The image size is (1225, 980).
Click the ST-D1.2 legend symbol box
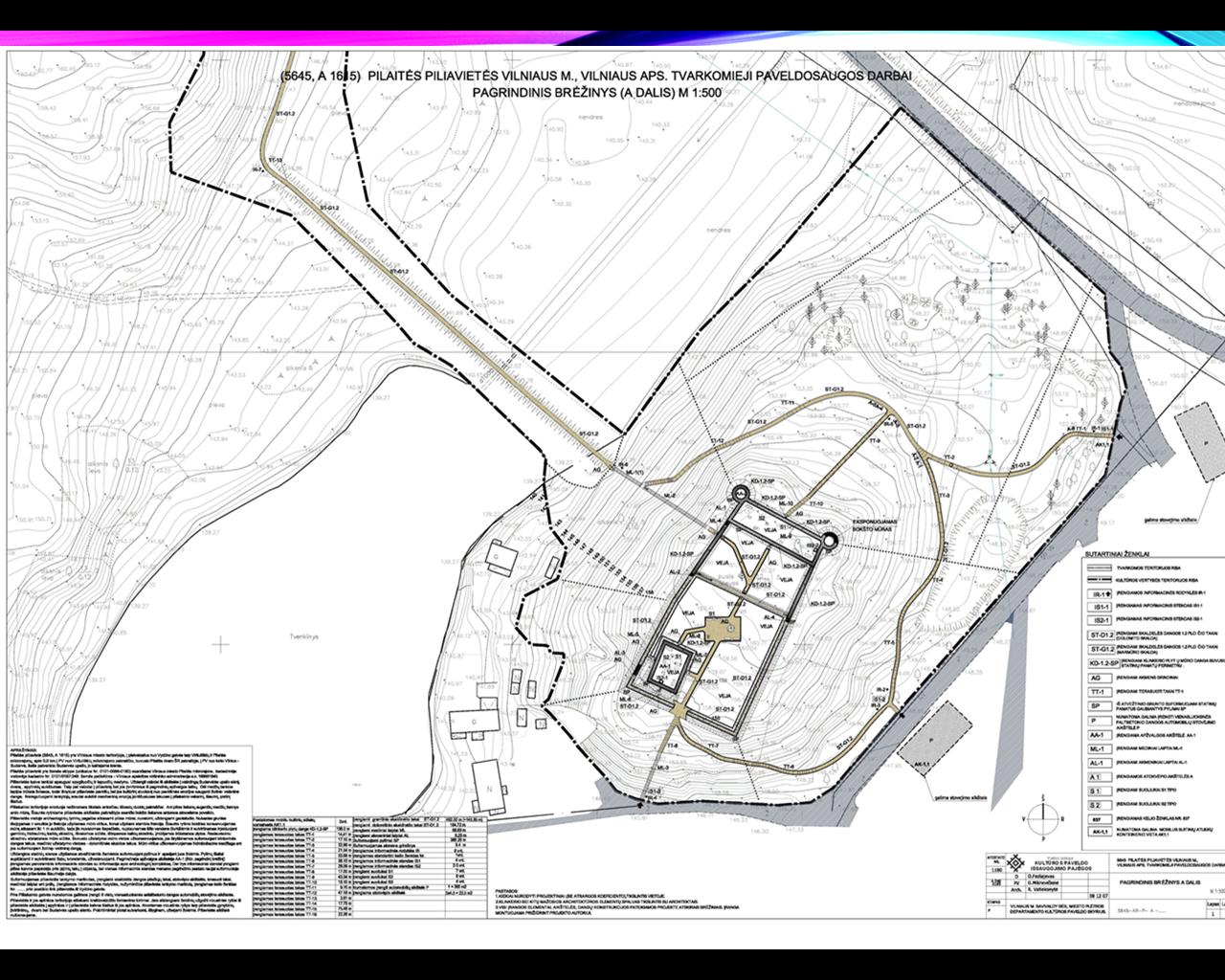1102,634
